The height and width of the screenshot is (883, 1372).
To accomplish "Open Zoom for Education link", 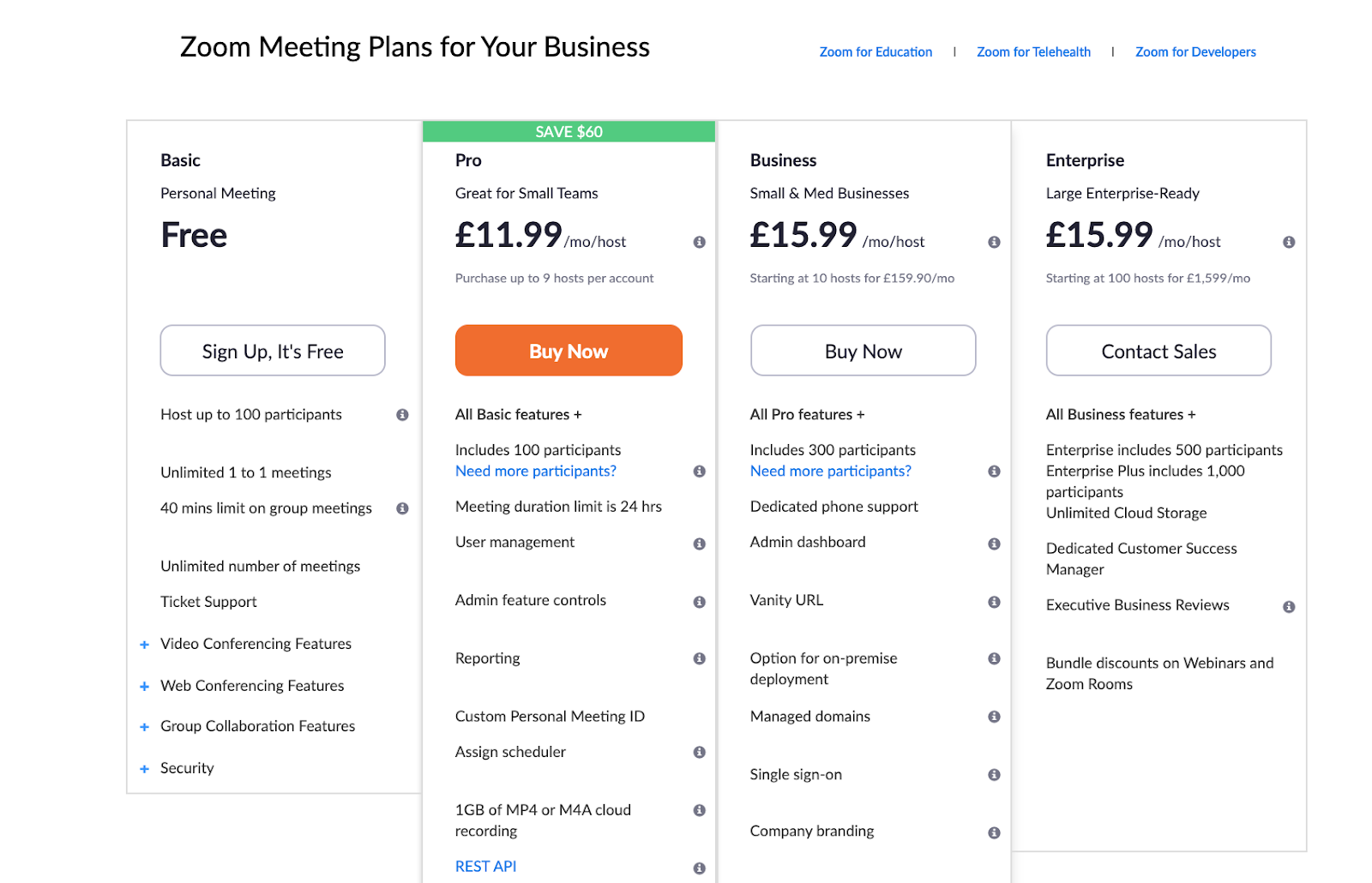I will tap(876, 52).
